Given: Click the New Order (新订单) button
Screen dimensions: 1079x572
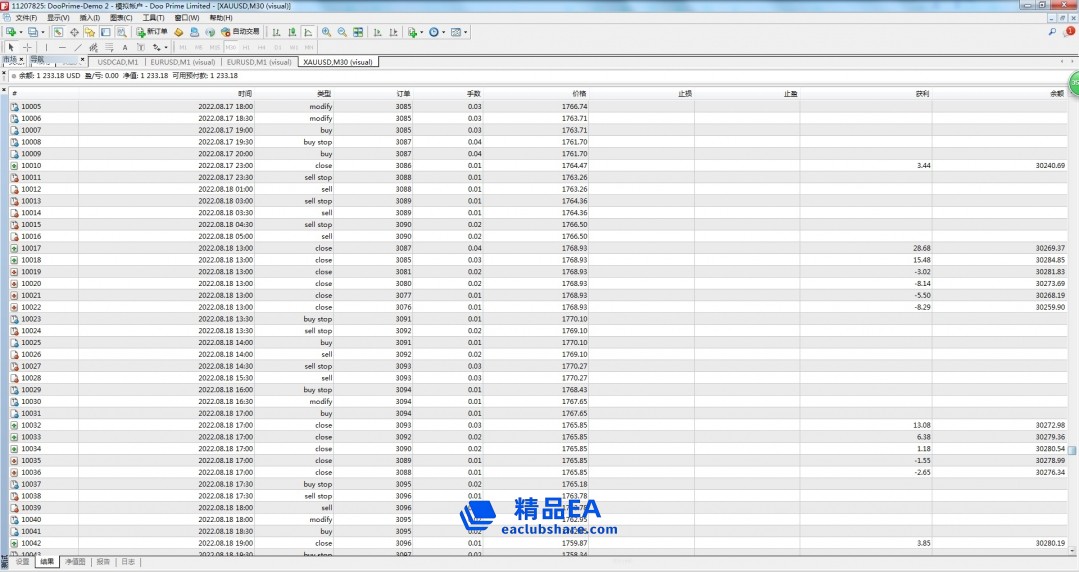Looking at the screenshot, I should [x=153, y=32].
